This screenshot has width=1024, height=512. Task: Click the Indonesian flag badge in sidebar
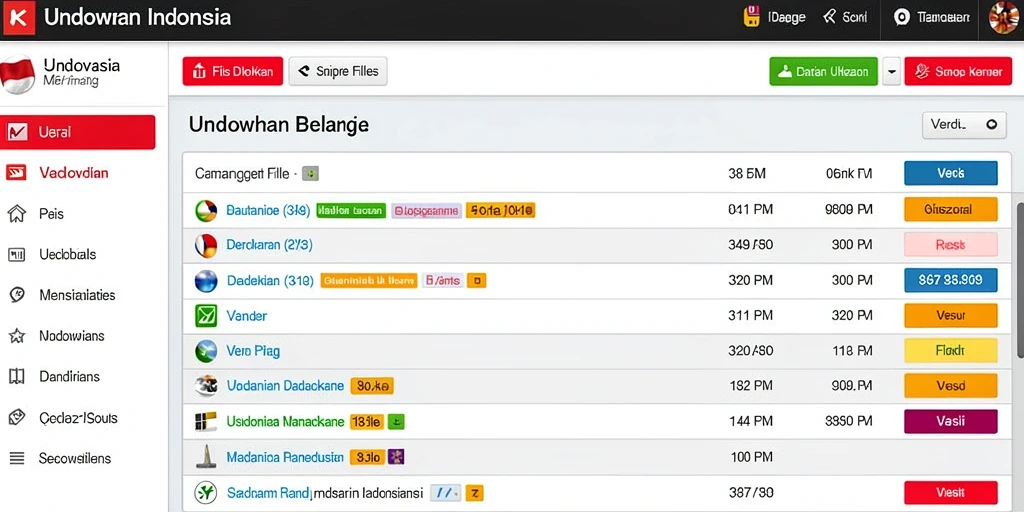coord(17,74)
